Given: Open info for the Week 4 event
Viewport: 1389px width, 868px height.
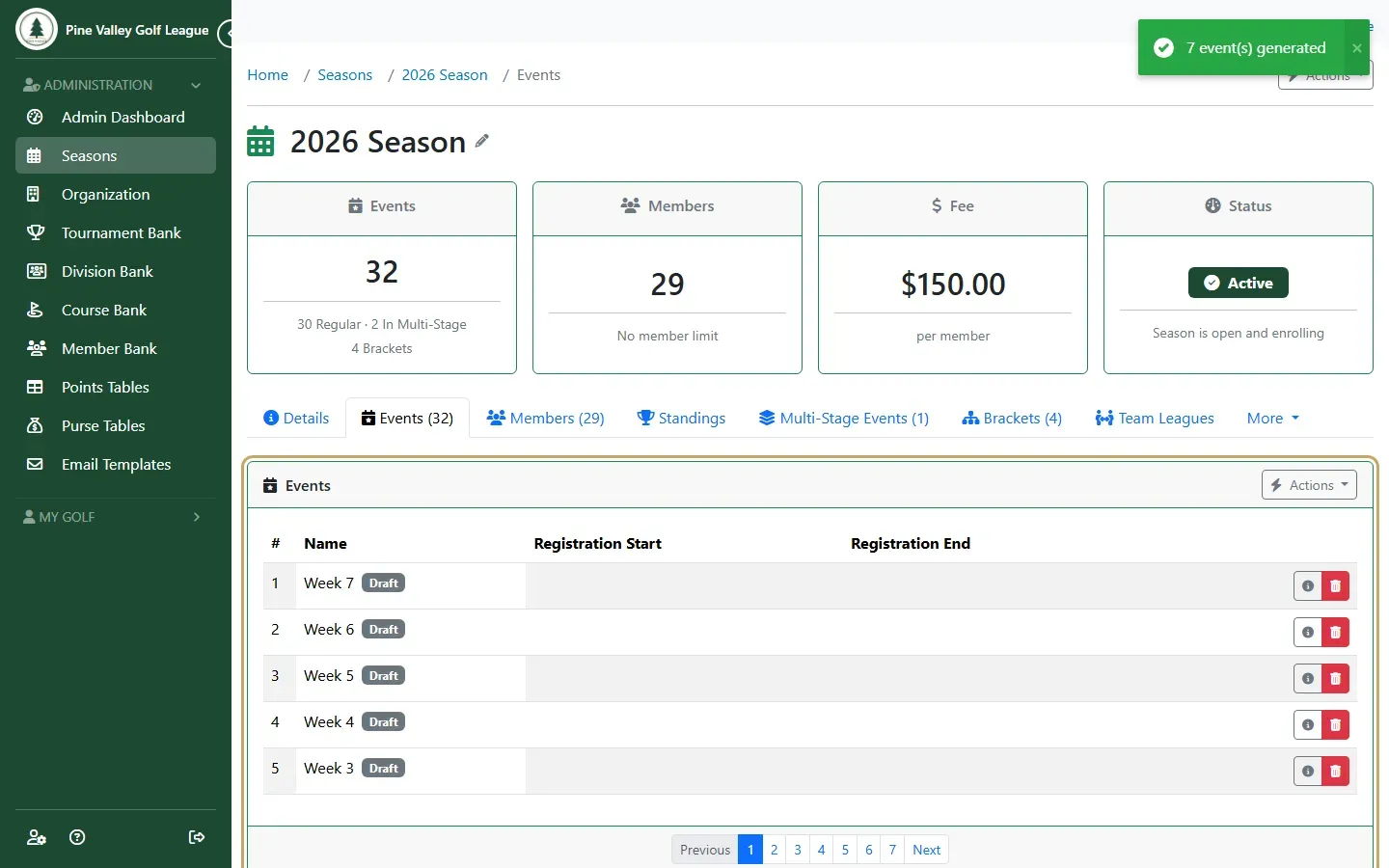Looking at the screenshot, I should (1308, 725).
